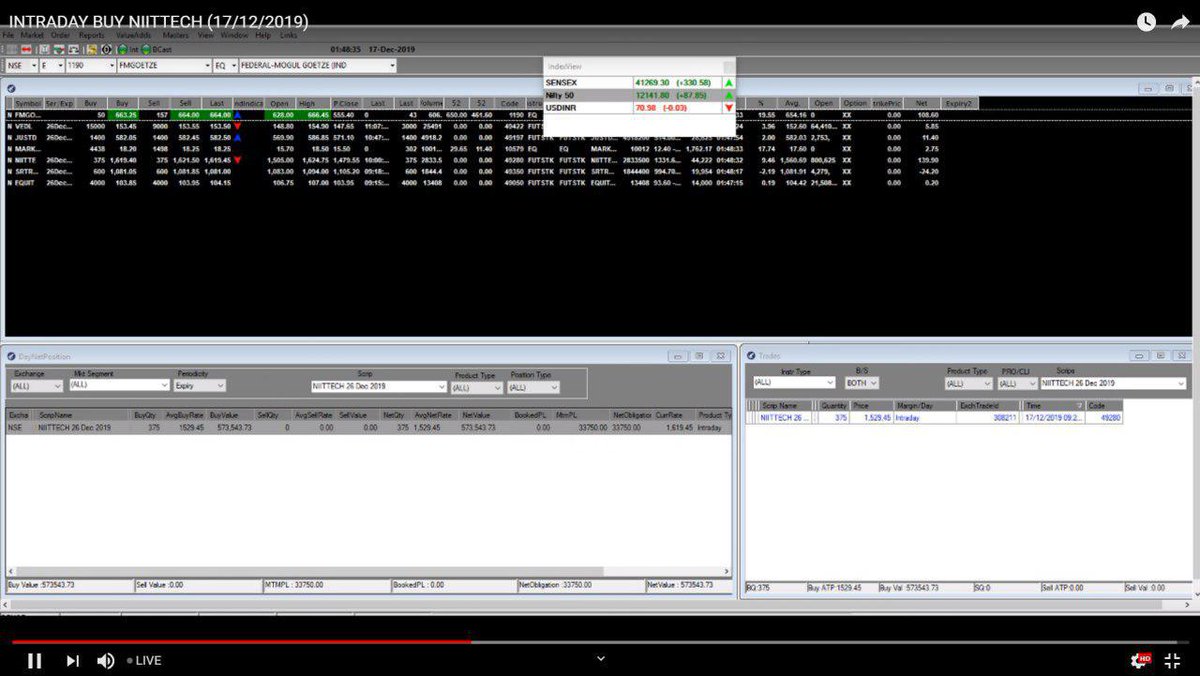
Task: Select the SENSEX row in IndexView
Action: pyautogui.click(x=639, y=82)
